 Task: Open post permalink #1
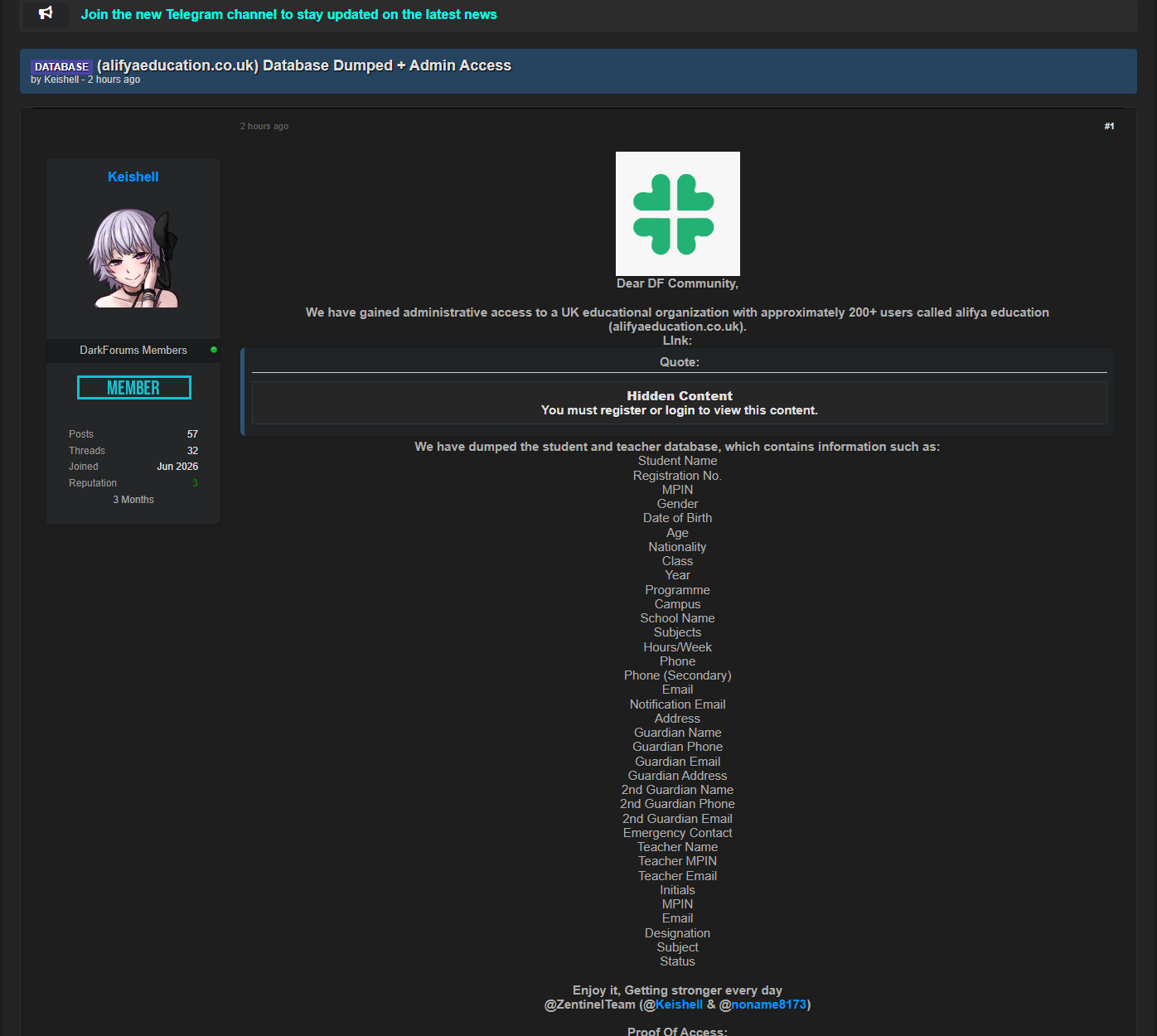point(1109,126)
